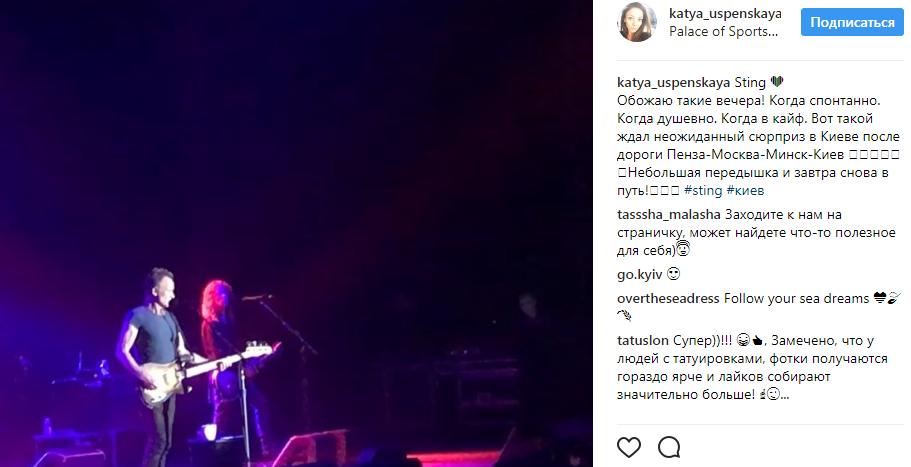
Task: Visit go.kyiv commenter profile
Action: tap(640, 274)
